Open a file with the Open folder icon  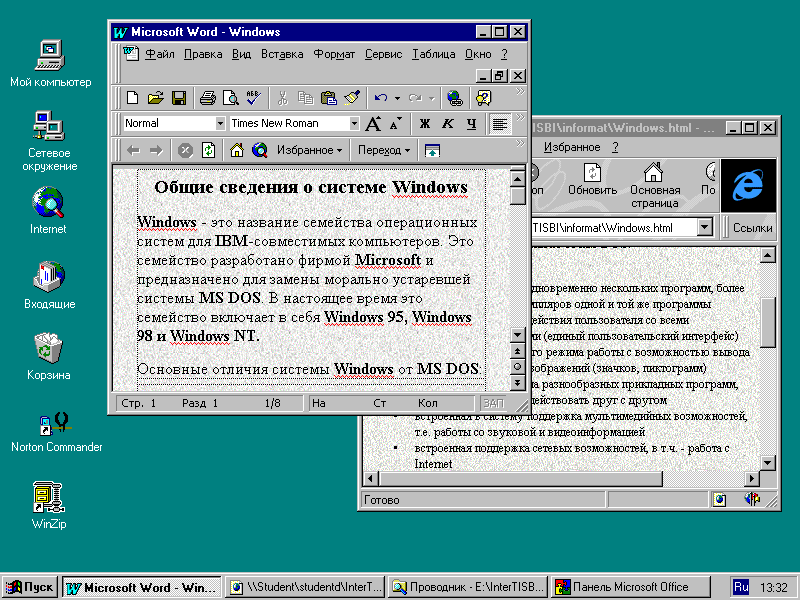coord(155,98)
